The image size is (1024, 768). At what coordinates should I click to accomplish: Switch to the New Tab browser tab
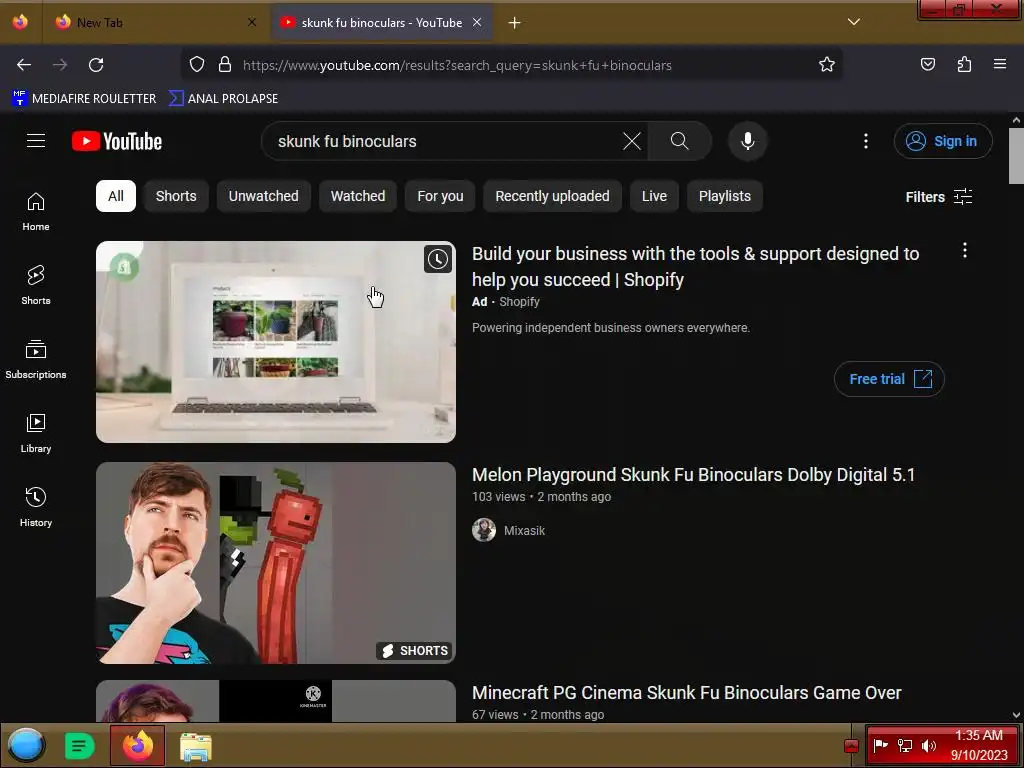pyautogui.click(x=154, y=23)
